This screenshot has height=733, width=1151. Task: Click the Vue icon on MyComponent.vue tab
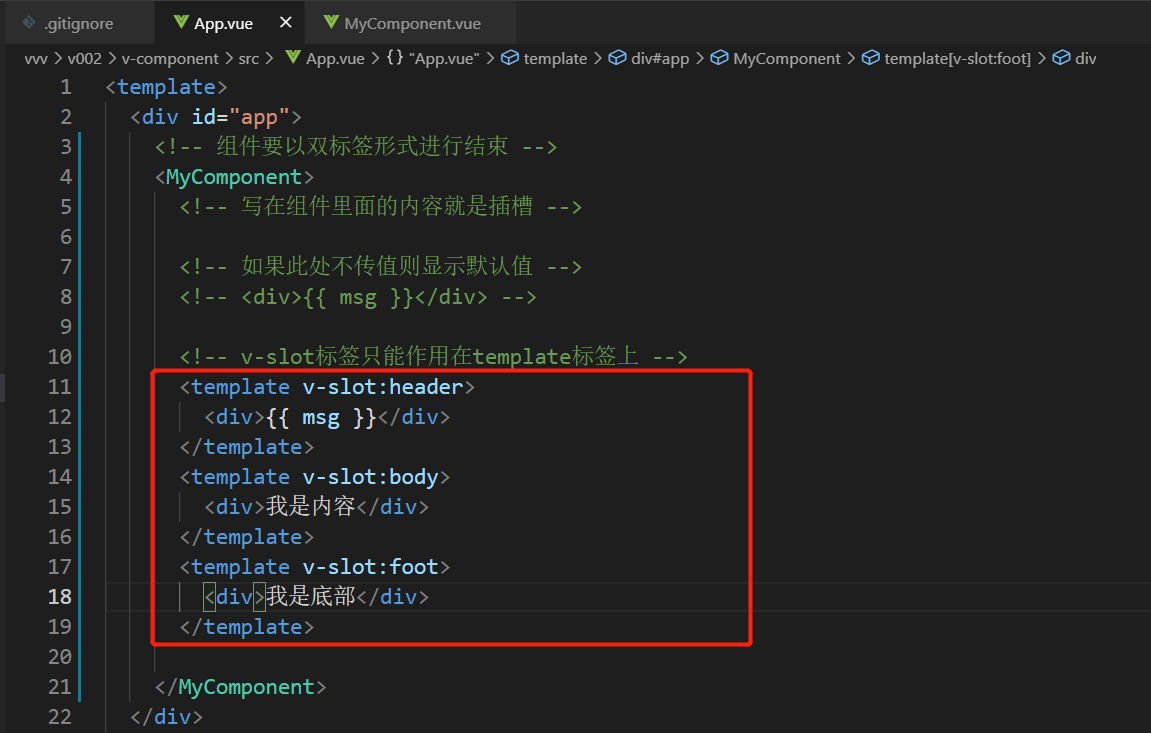click(331, 23)
